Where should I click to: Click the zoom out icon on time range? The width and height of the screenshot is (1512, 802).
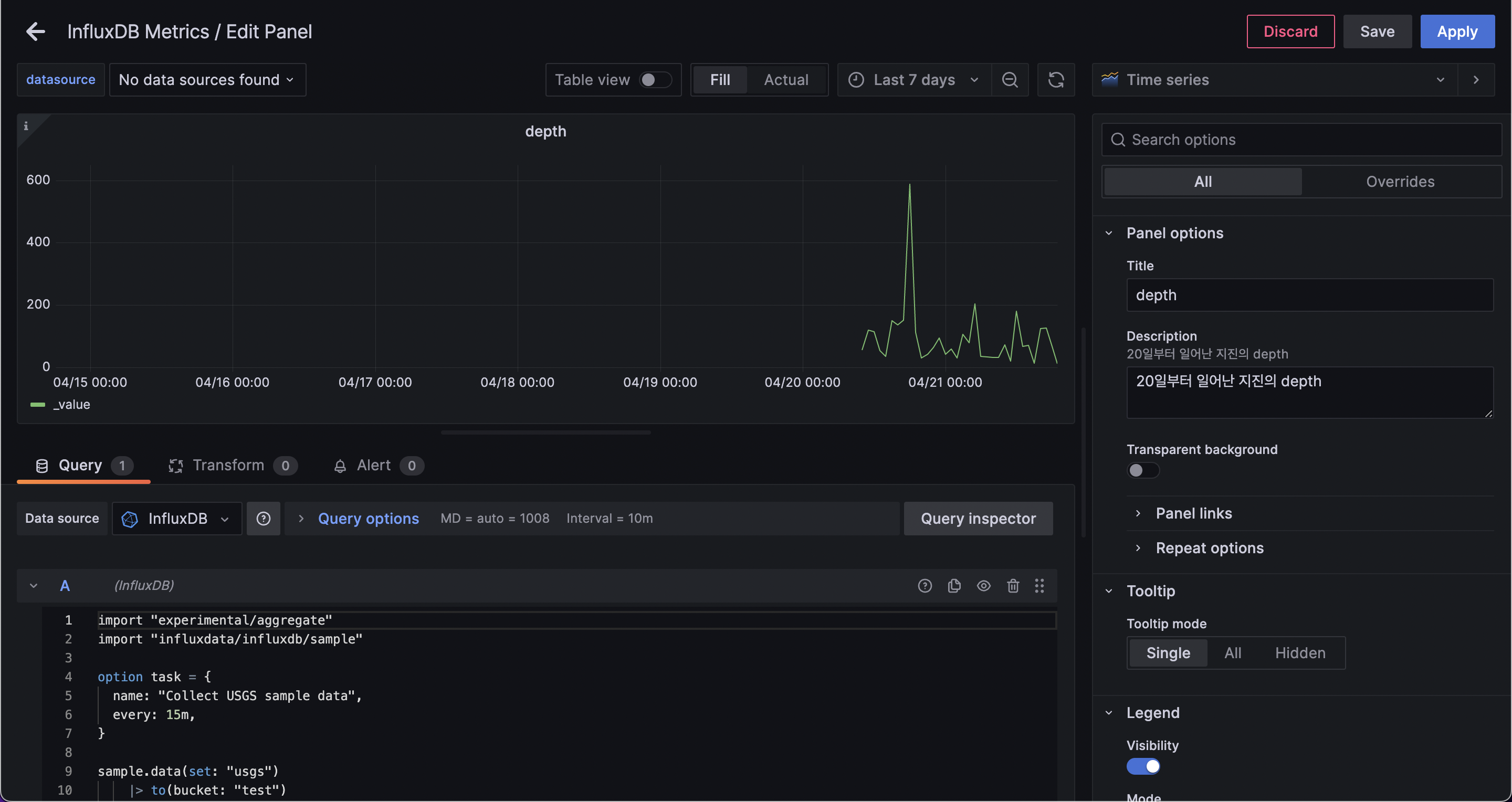coord(1009,79)
